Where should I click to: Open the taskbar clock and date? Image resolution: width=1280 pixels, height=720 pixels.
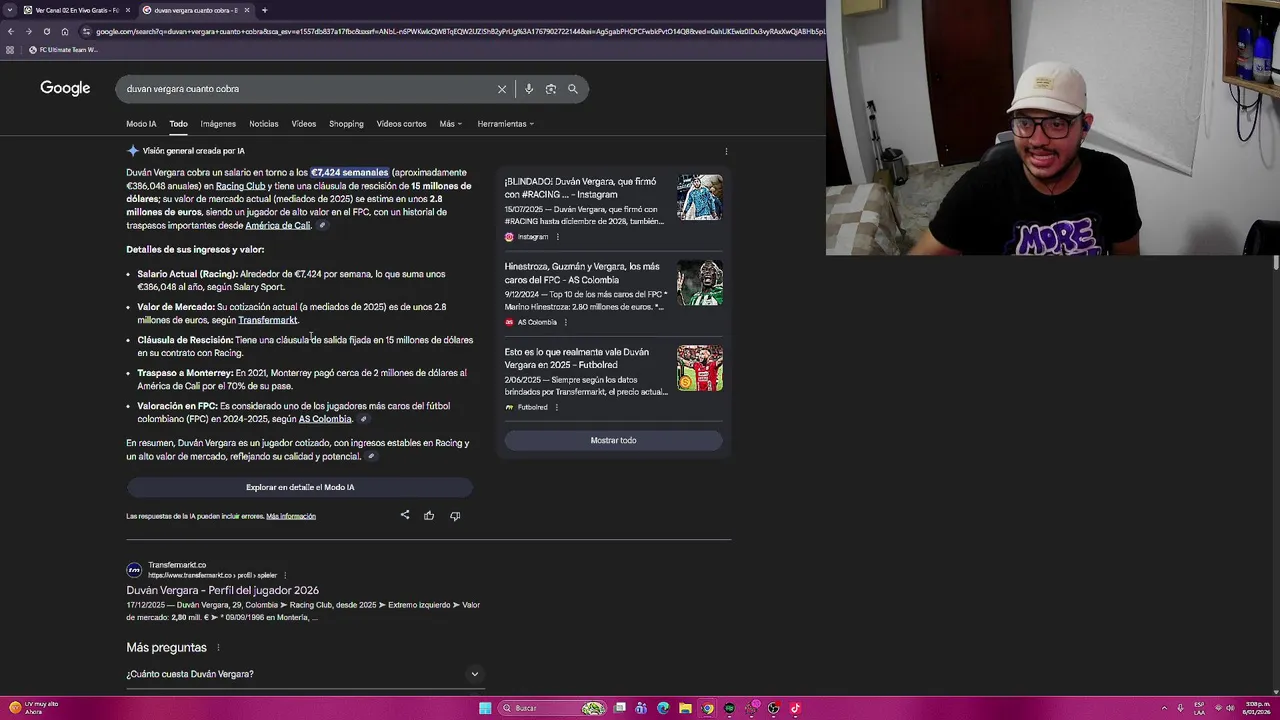1257,708
